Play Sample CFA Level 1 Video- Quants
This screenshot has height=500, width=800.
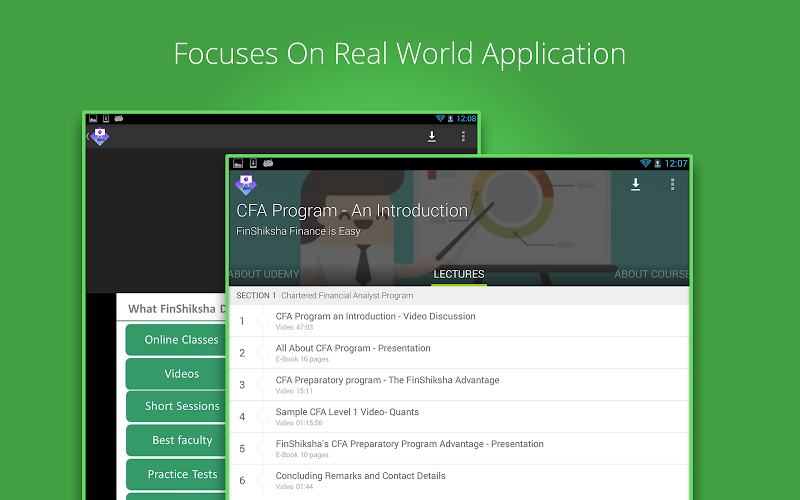347,416
